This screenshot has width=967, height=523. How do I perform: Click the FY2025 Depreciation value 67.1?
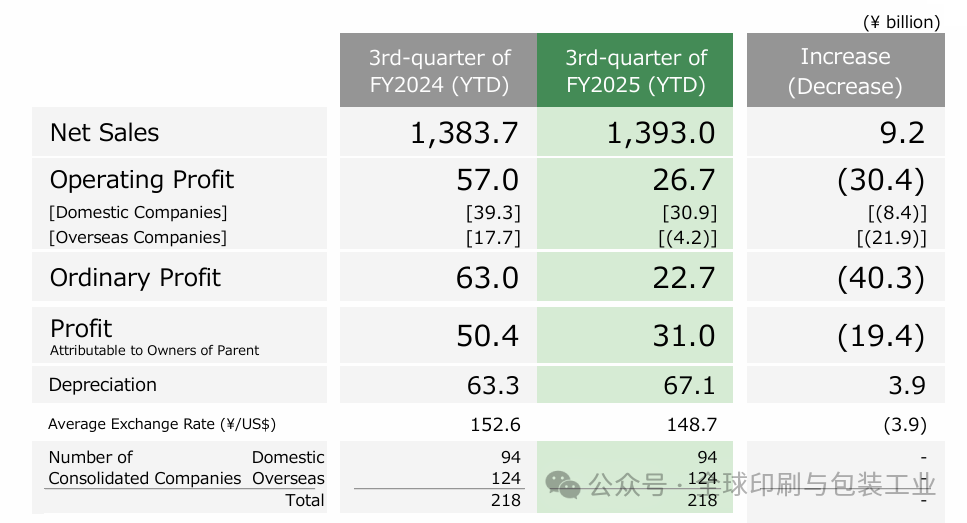click(691, 385)
